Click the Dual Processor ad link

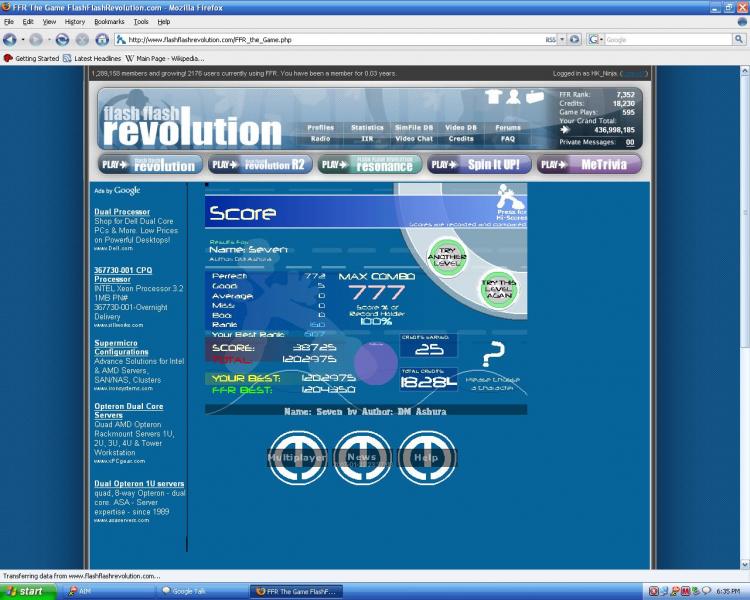click(122, 212)
